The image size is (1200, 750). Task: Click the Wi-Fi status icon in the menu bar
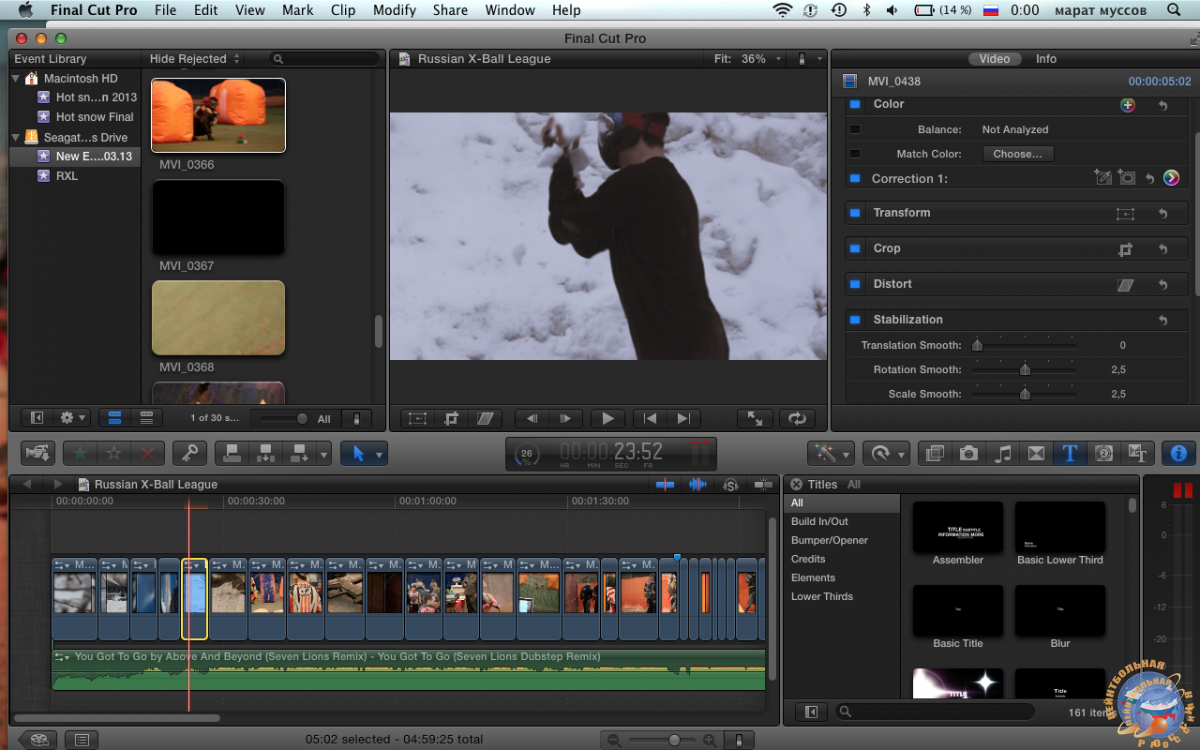point(782,10)
